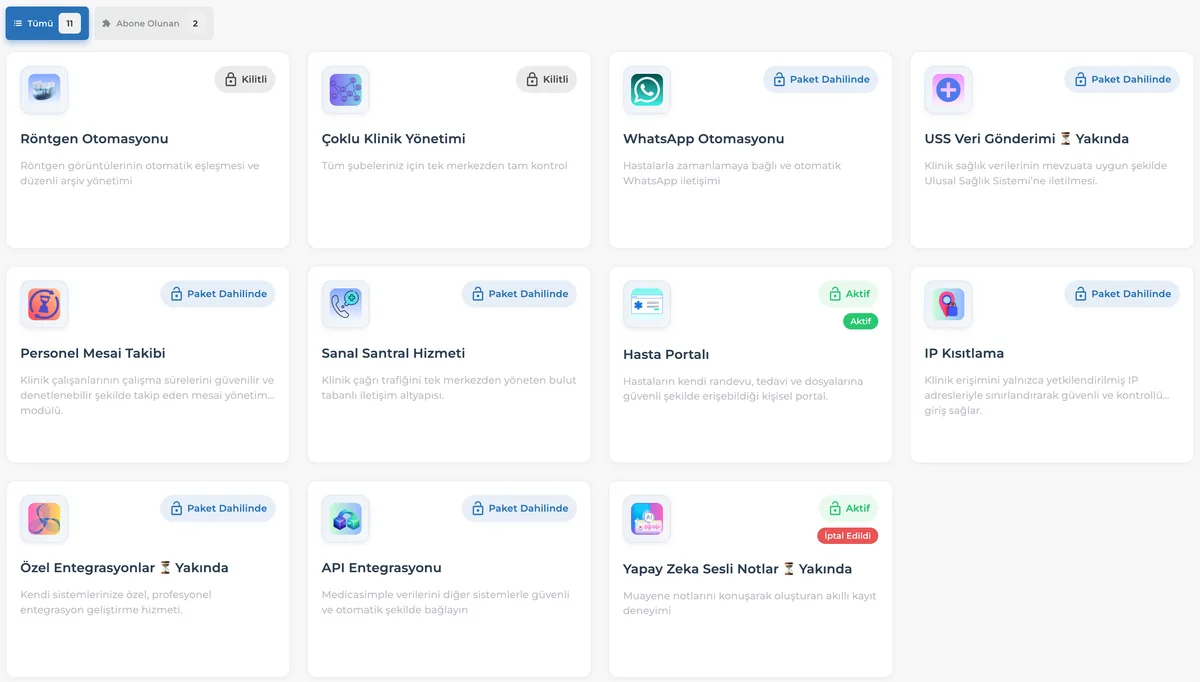Open the API Entegrasyonu title
The image size is (1200, 682).
click(x=381, y=568)
